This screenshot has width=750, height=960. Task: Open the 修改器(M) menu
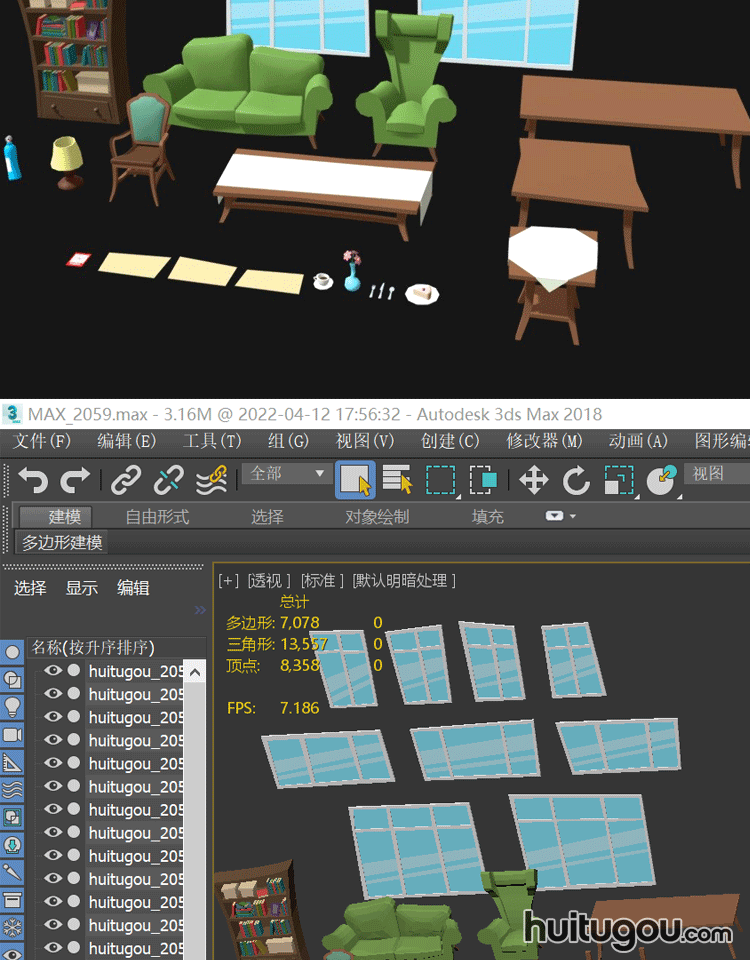pyautogui.click(x=544, y=441)
